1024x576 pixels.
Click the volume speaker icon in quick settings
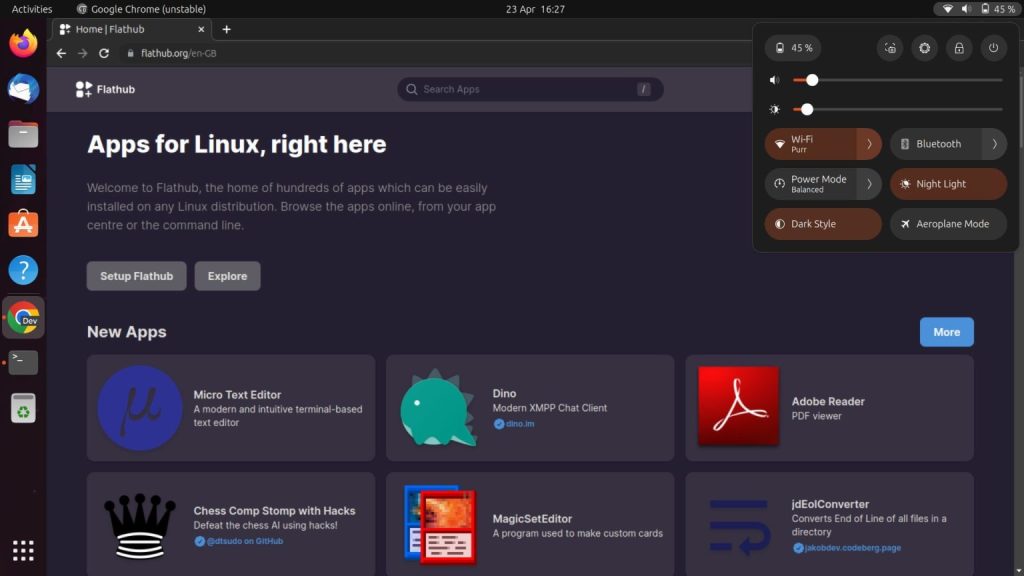(775, 80)
